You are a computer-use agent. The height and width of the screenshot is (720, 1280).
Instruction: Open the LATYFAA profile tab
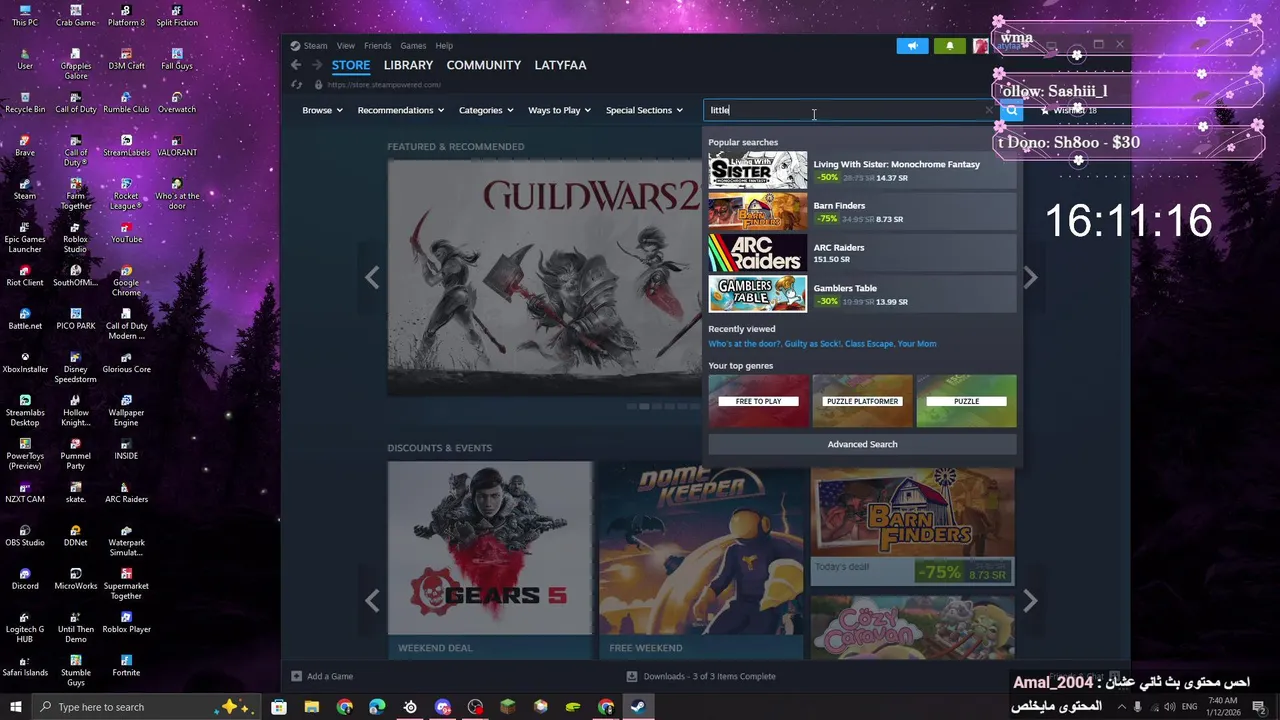pyautogui.click(x=560, y=65)
